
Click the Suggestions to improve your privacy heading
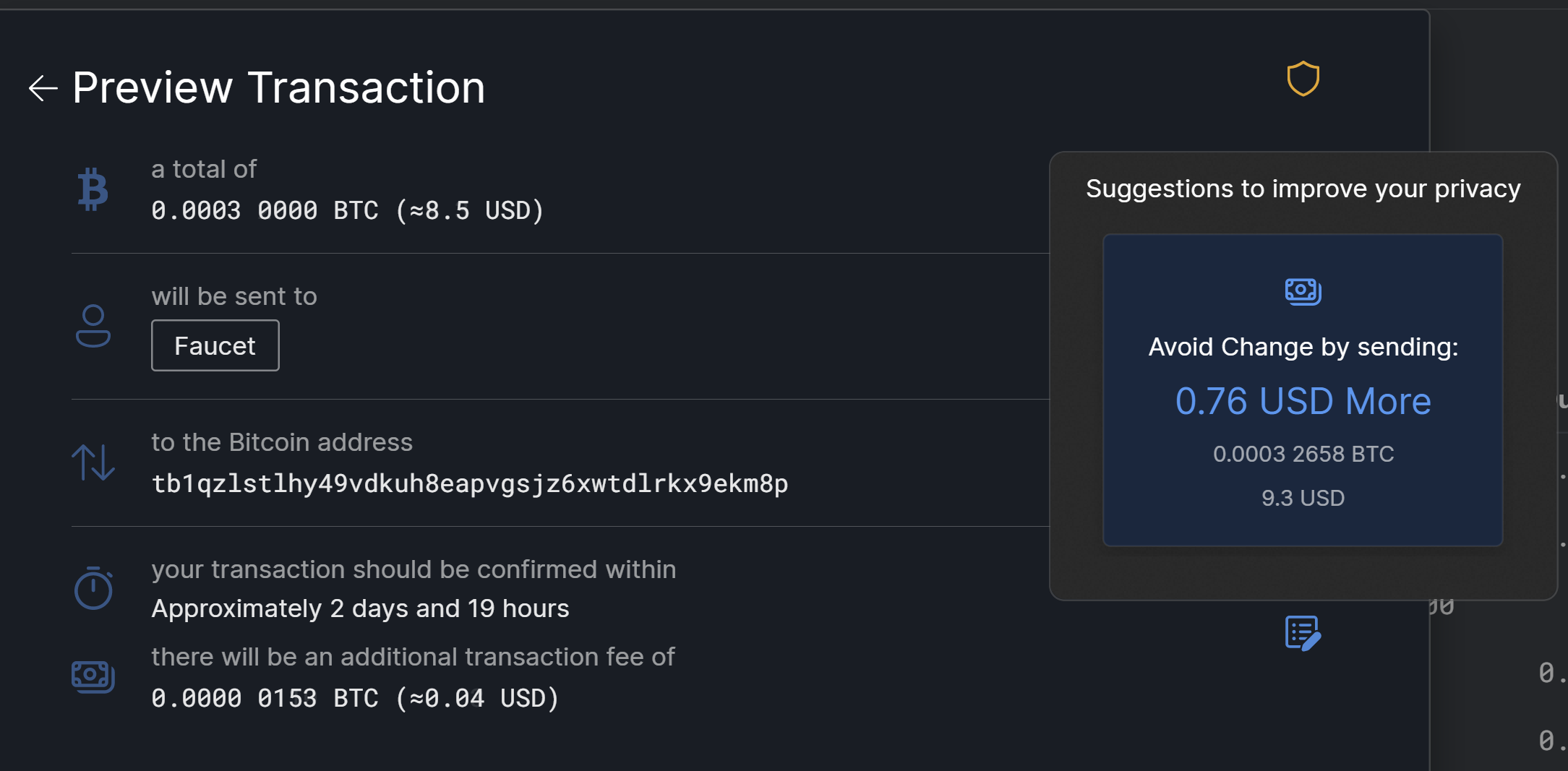(1302, 189)
